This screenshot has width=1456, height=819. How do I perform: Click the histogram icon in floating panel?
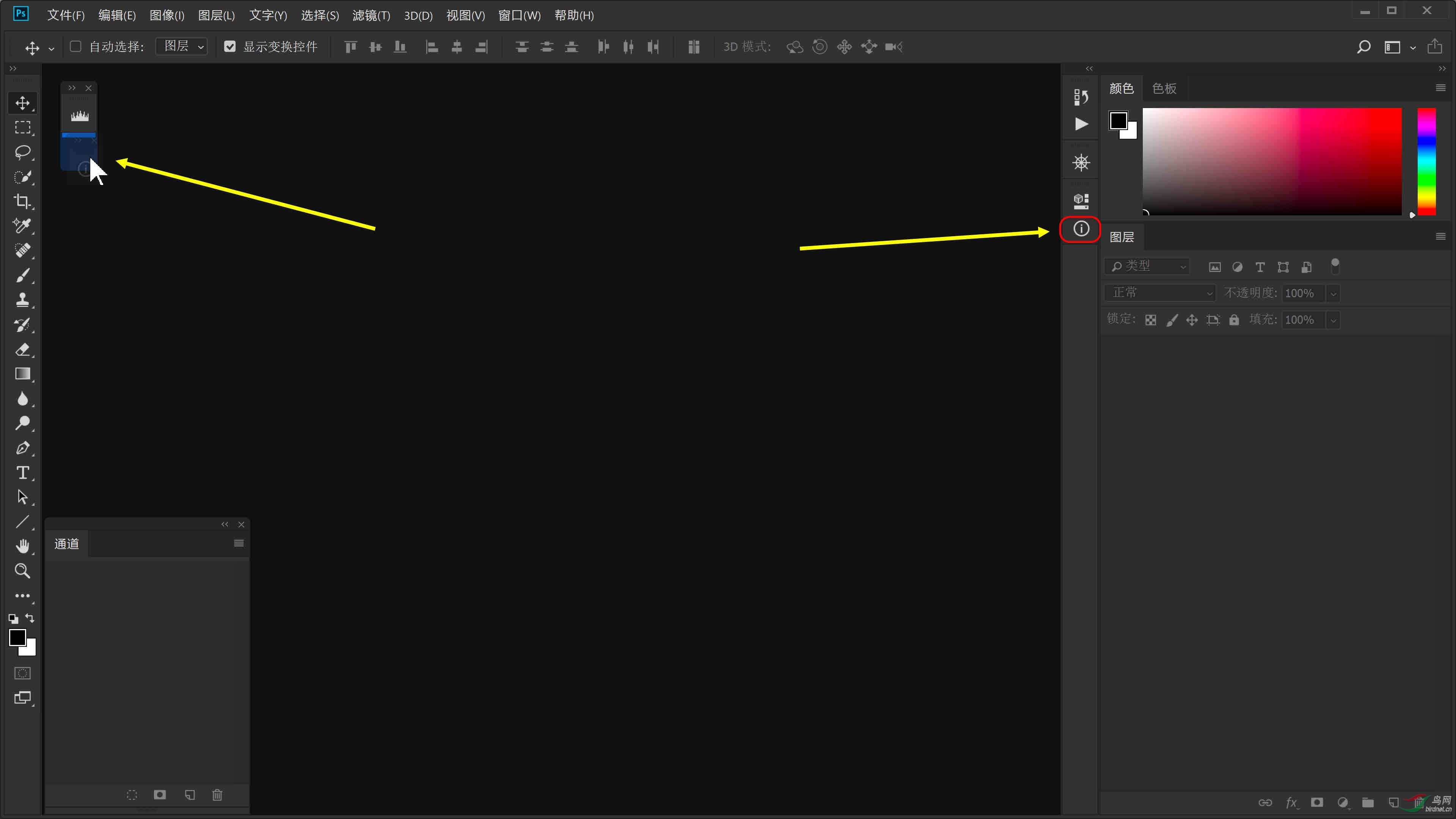(x=80, y=116)
